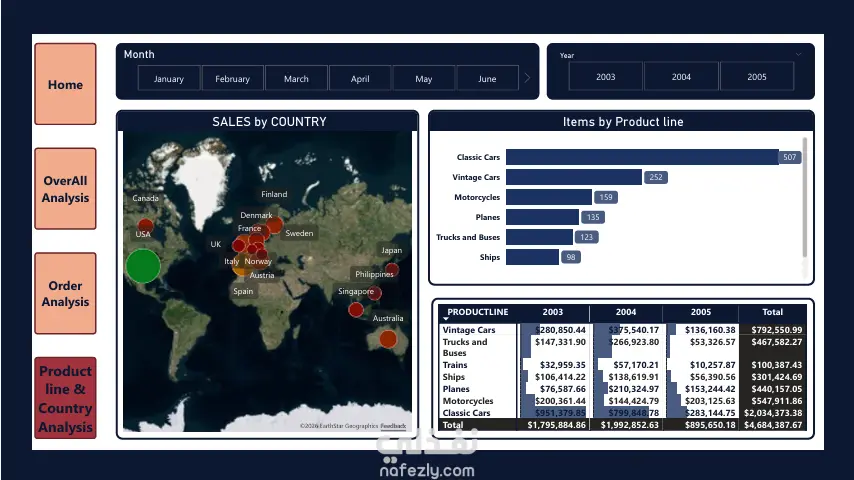
Task: Toggle the March month filter
Action: pos(296,78)
